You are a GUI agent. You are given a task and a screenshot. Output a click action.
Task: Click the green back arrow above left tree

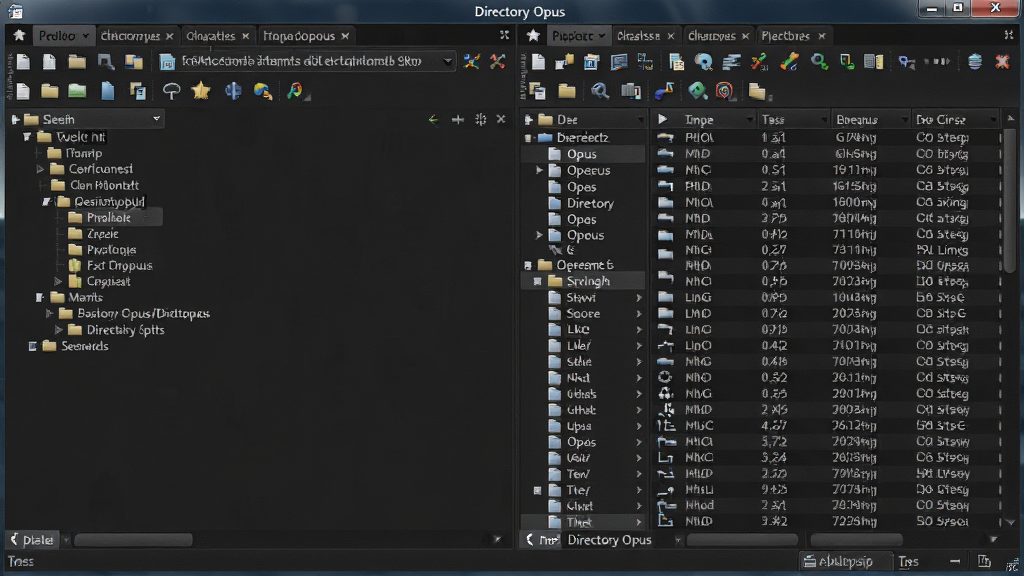[433, 120]
